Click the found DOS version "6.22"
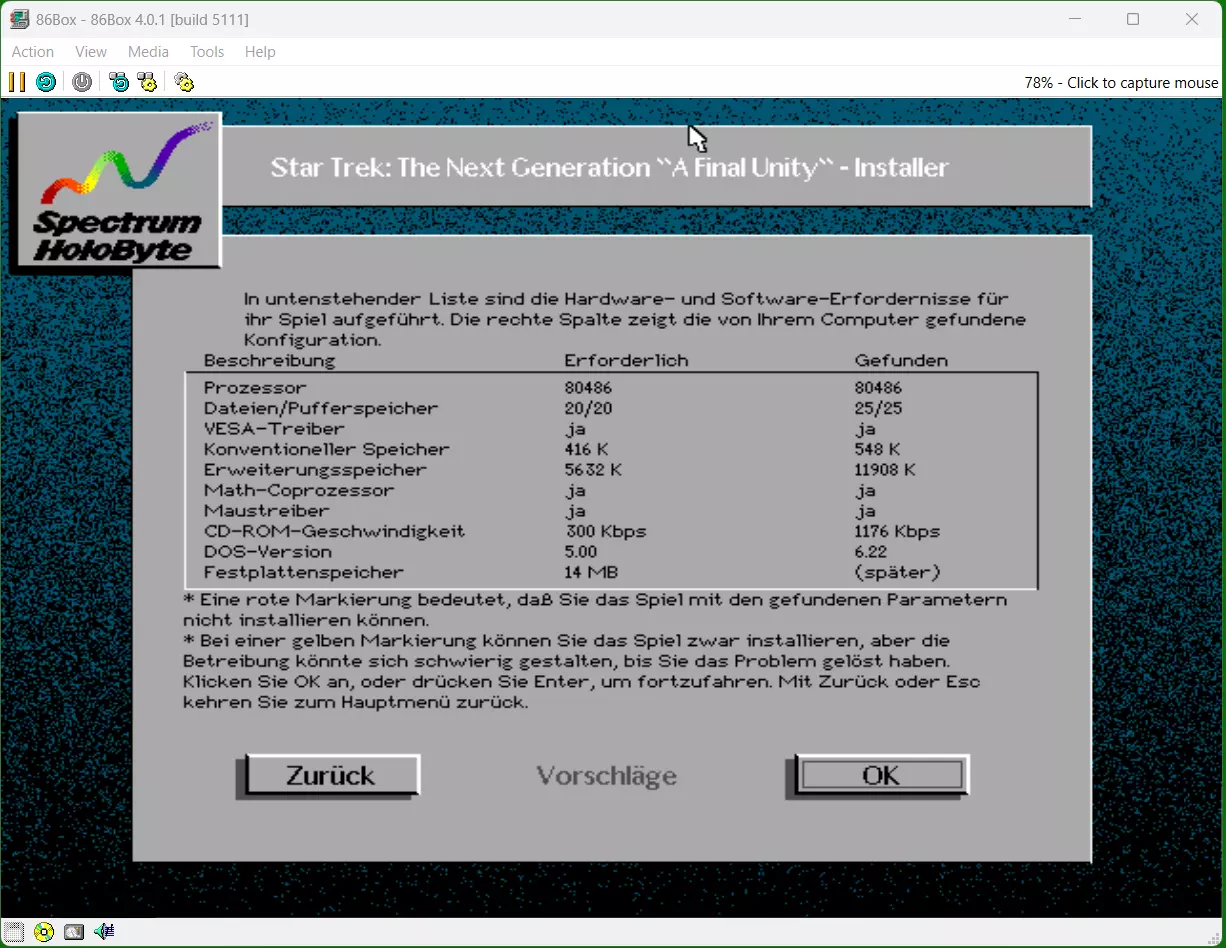Viewport: 1226px width, 948px height. coord(872,552)
